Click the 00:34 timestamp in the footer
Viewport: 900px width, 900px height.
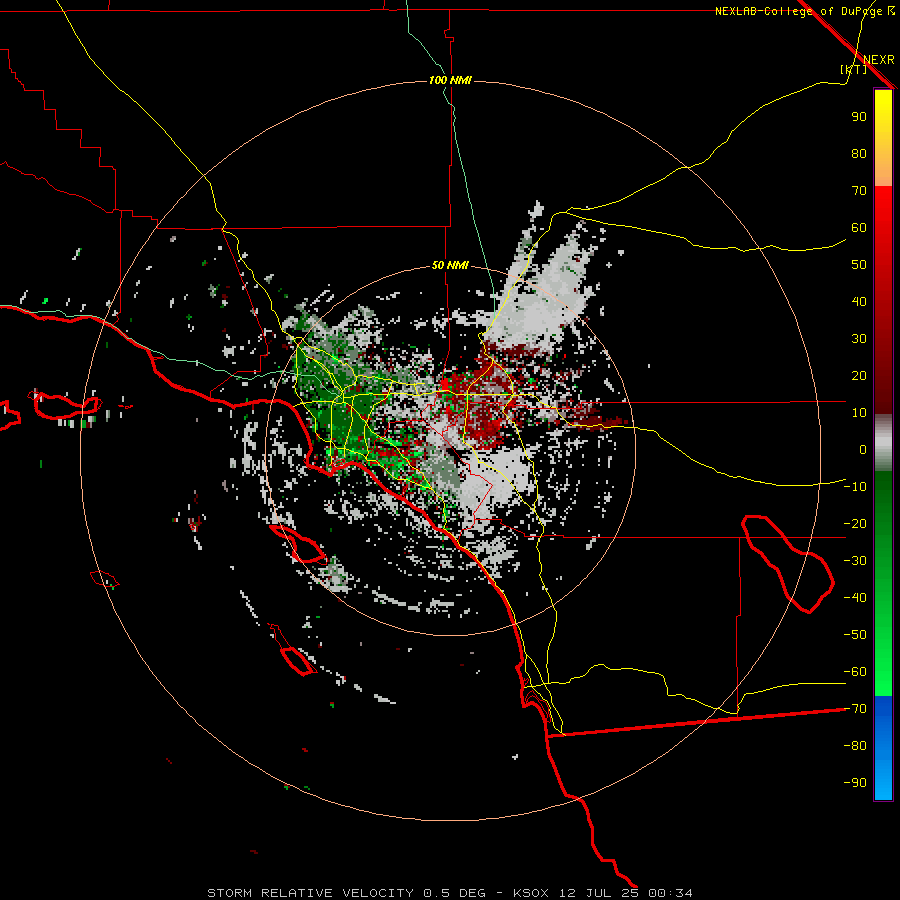point(670,893)
